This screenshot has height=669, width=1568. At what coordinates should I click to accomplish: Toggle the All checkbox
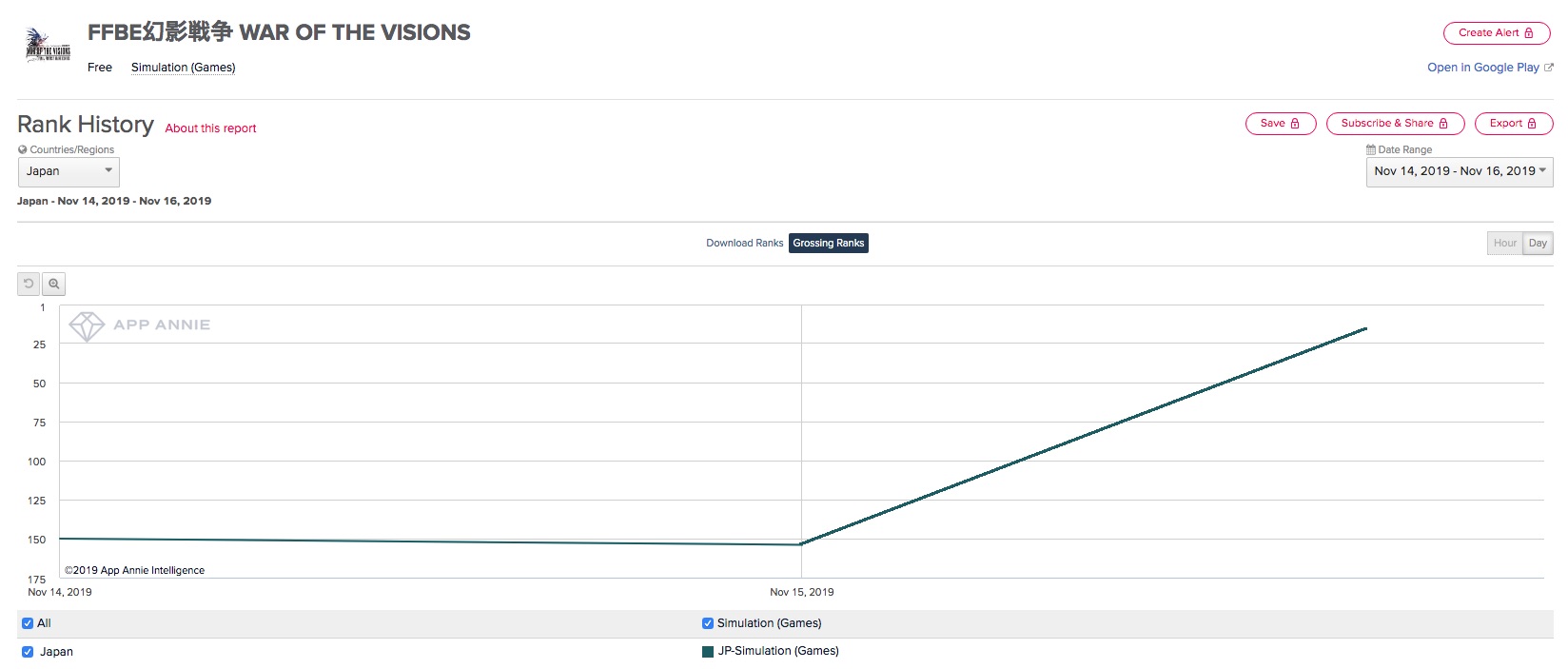[28, 623]
